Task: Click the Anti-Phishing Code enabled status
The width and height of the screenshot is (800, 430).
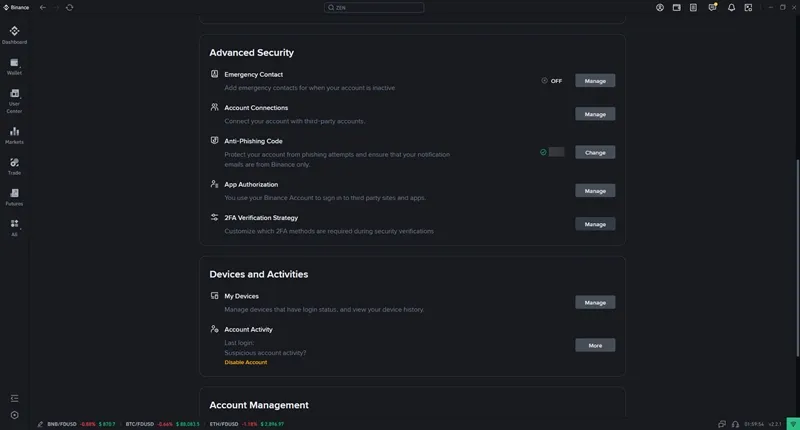Action: click(551, 152)
